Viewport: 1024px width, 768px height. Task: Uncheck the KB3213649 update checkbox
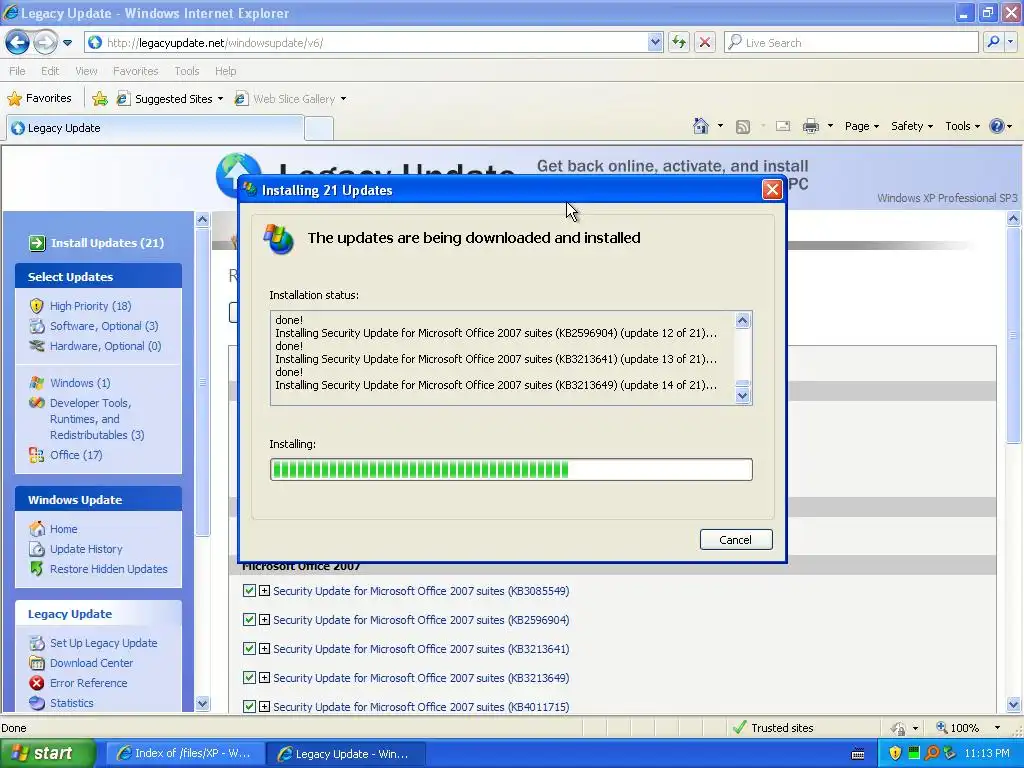click(x=249, y=677)
